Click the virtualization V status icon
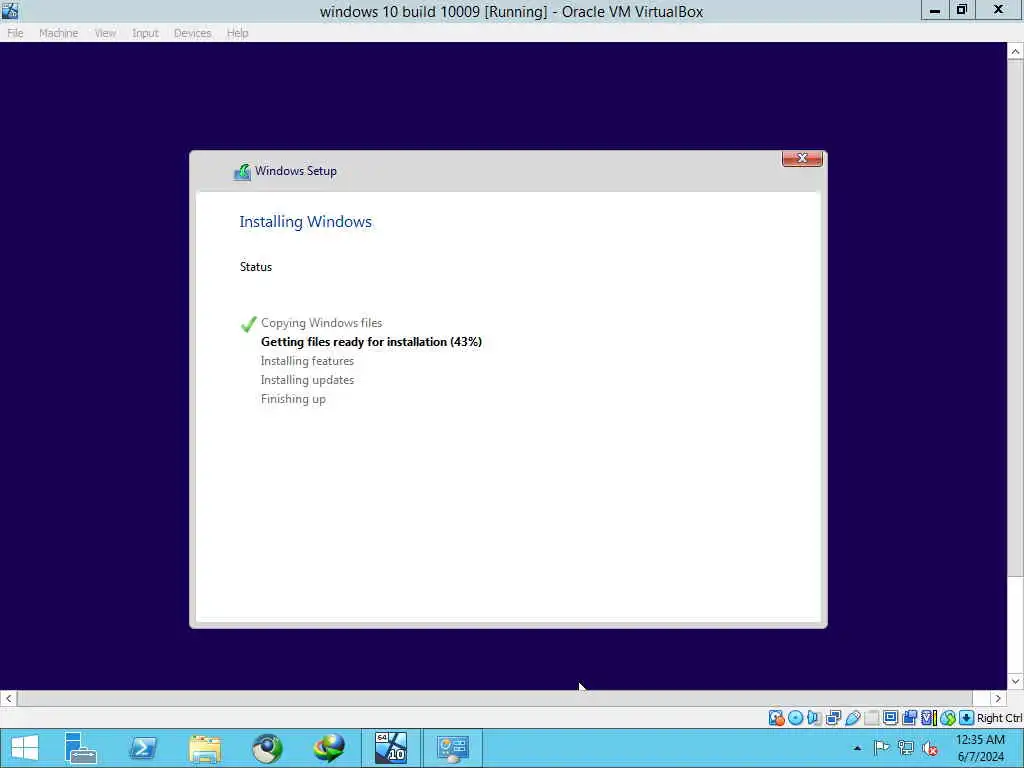Viewport: 1024px width, 768px height. [x=929, y=718]
